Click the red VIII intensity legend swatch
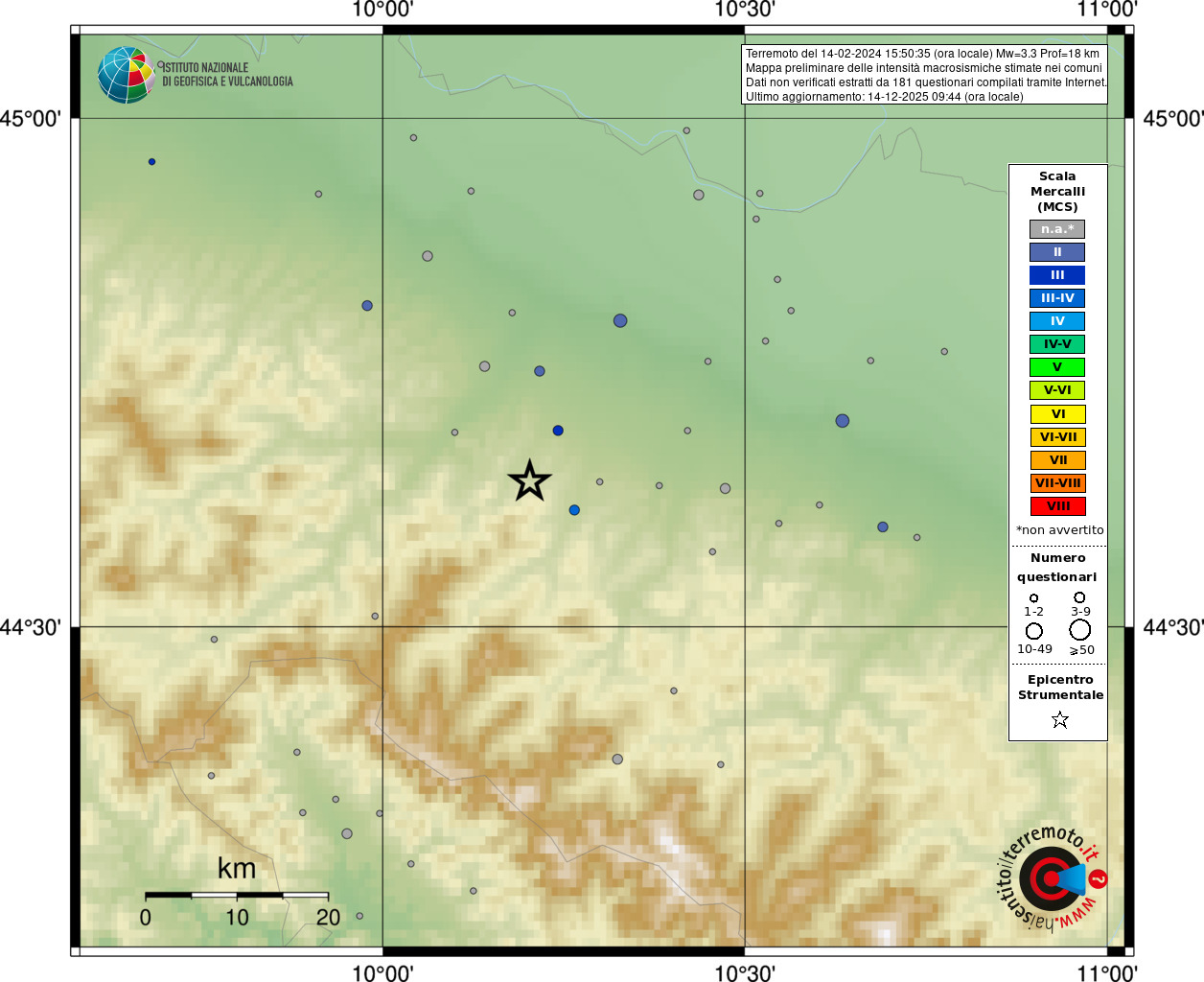Screen dimensions: 1204x982 click(1057, 506)
